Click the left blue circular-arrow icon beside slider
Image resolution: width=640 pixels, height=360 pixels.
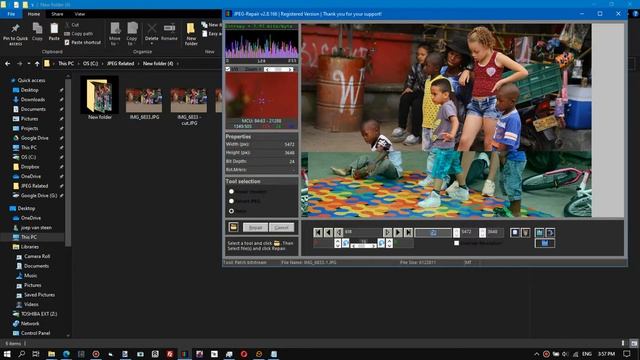pos(346,243)
